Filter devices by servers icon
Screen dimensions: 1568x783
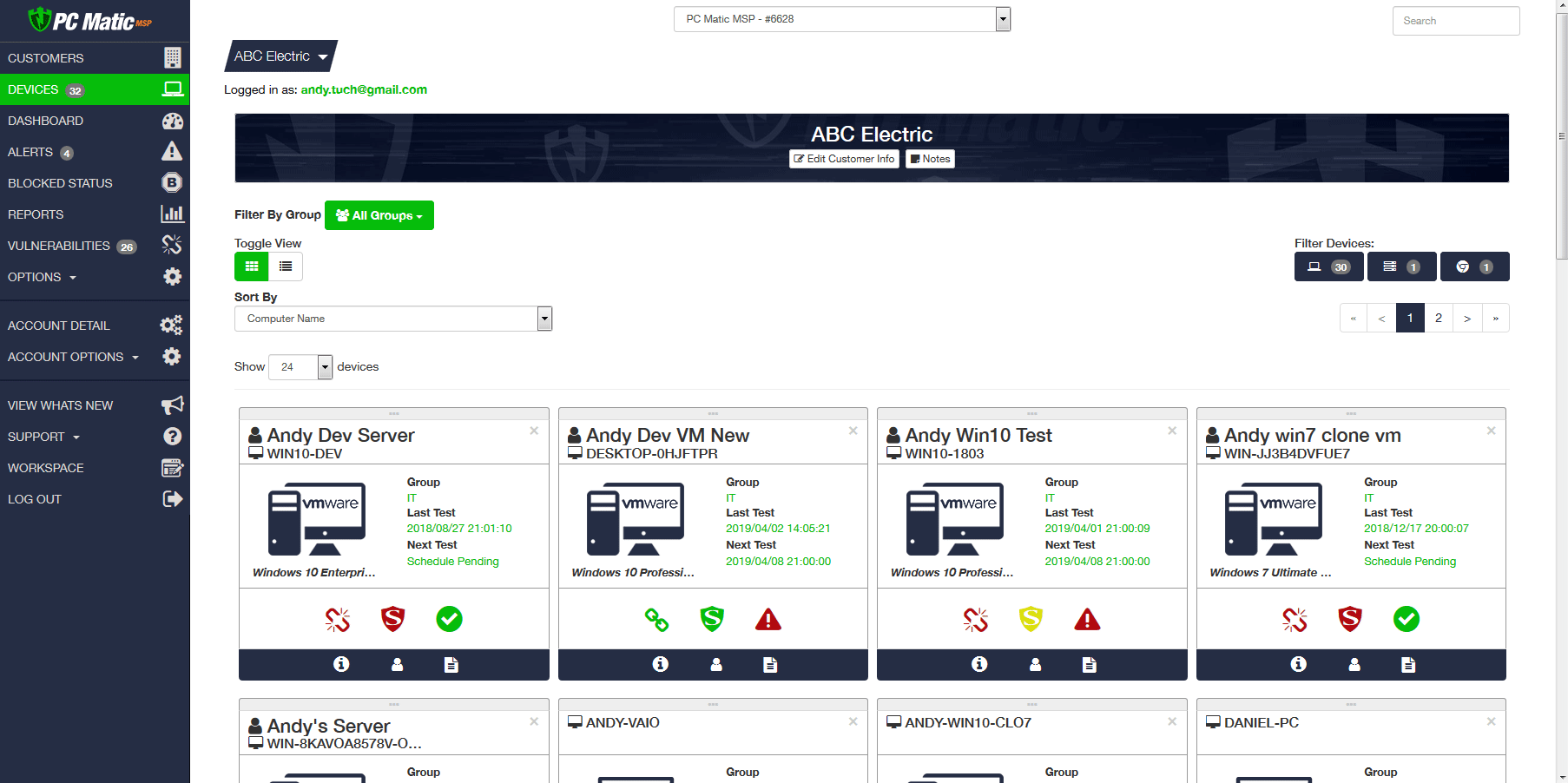click(1402, 266)
